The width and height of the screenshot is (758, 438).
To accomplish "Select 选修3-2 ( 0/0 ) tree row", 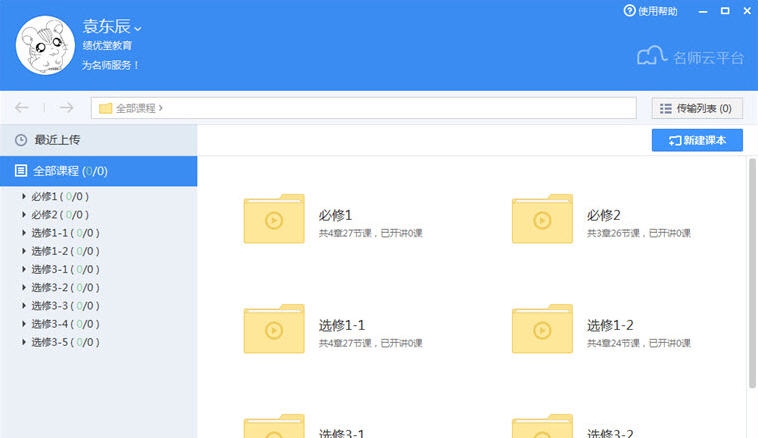I will [66, 287].
